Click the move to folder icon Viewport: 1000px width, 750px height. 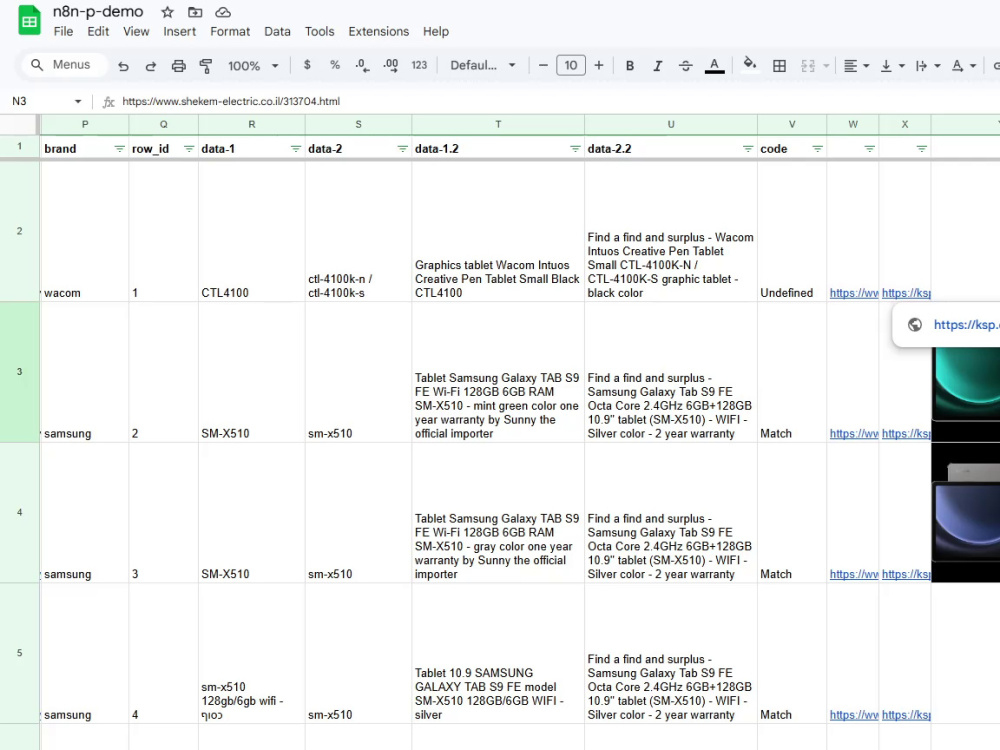(195, 12)
